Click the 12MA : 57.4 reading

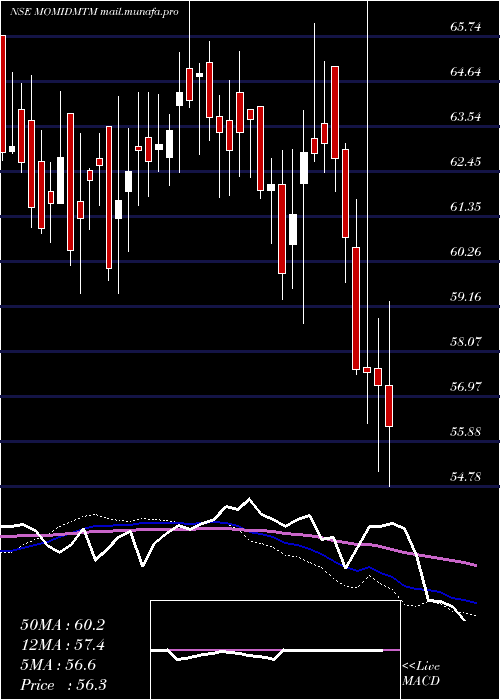[63, 645]
